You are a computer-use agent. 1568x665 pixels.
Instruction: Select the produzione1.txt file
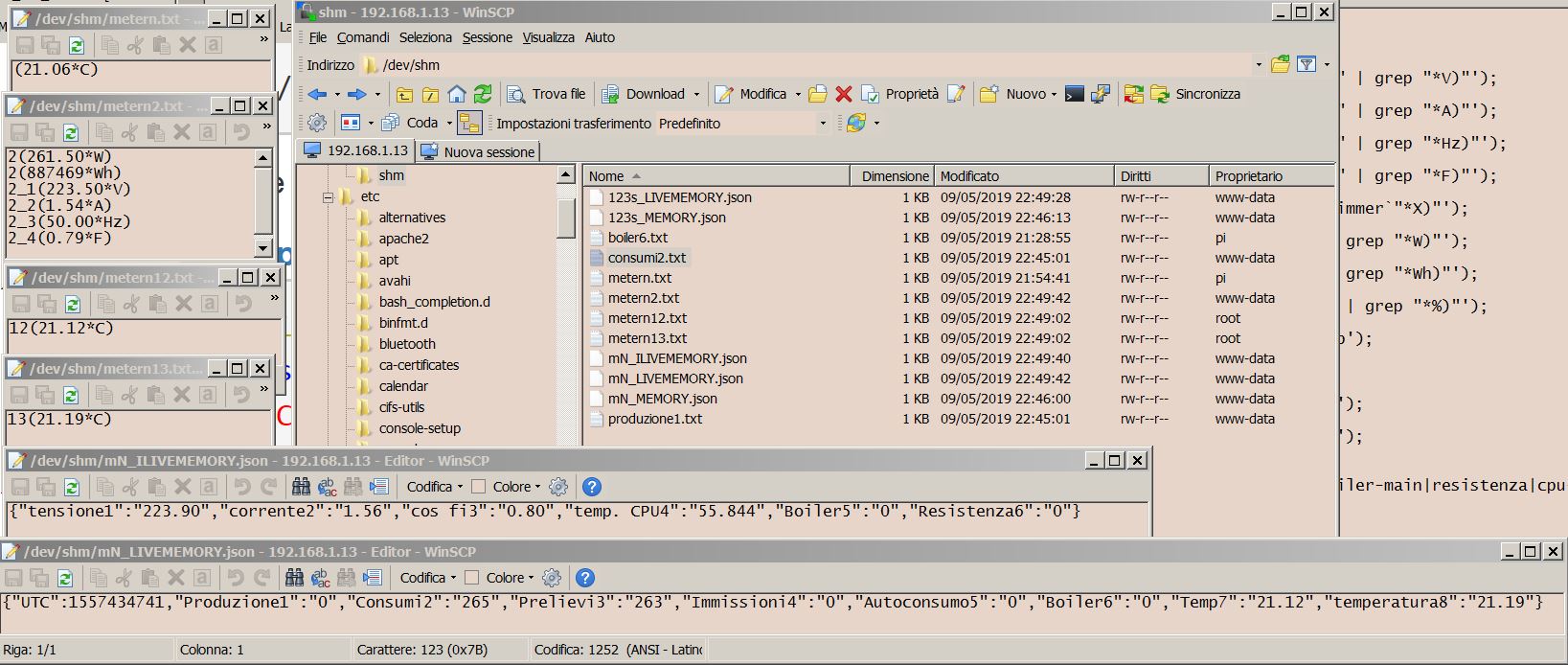pyautogui.click(x=655, y=419)
